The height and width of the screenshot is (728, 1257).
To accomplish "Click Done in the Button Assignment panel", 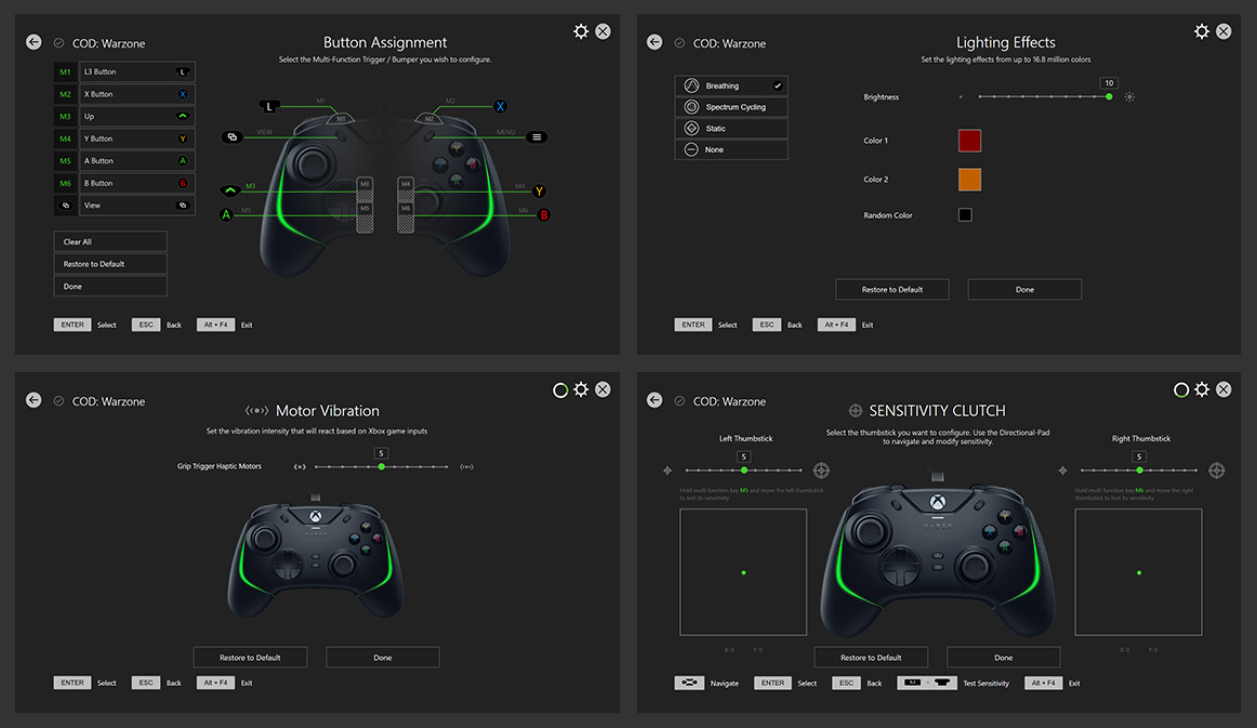I will point(110,286).
